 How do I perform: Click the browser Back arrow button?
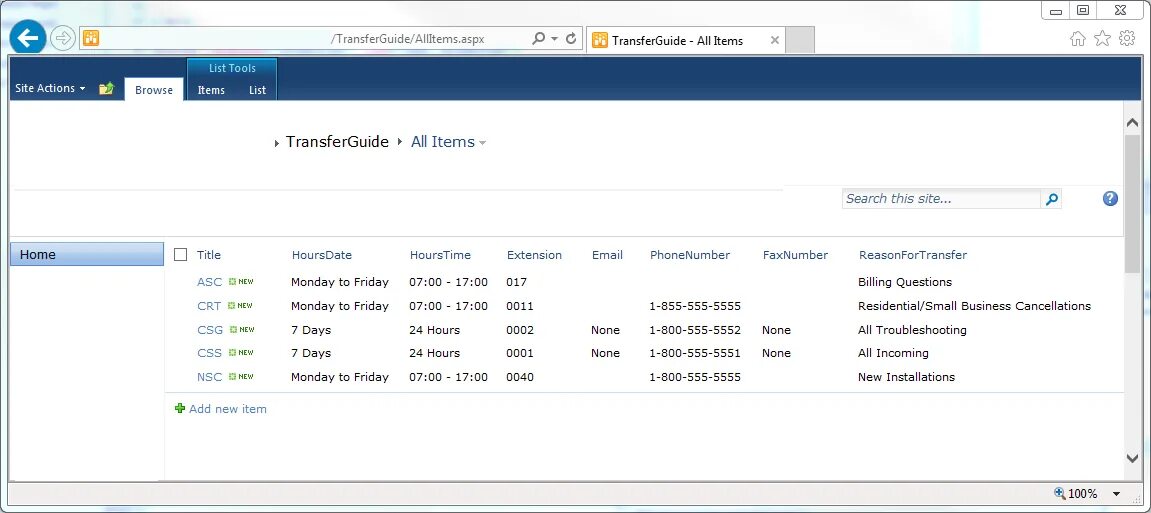[x=28, y=38]
